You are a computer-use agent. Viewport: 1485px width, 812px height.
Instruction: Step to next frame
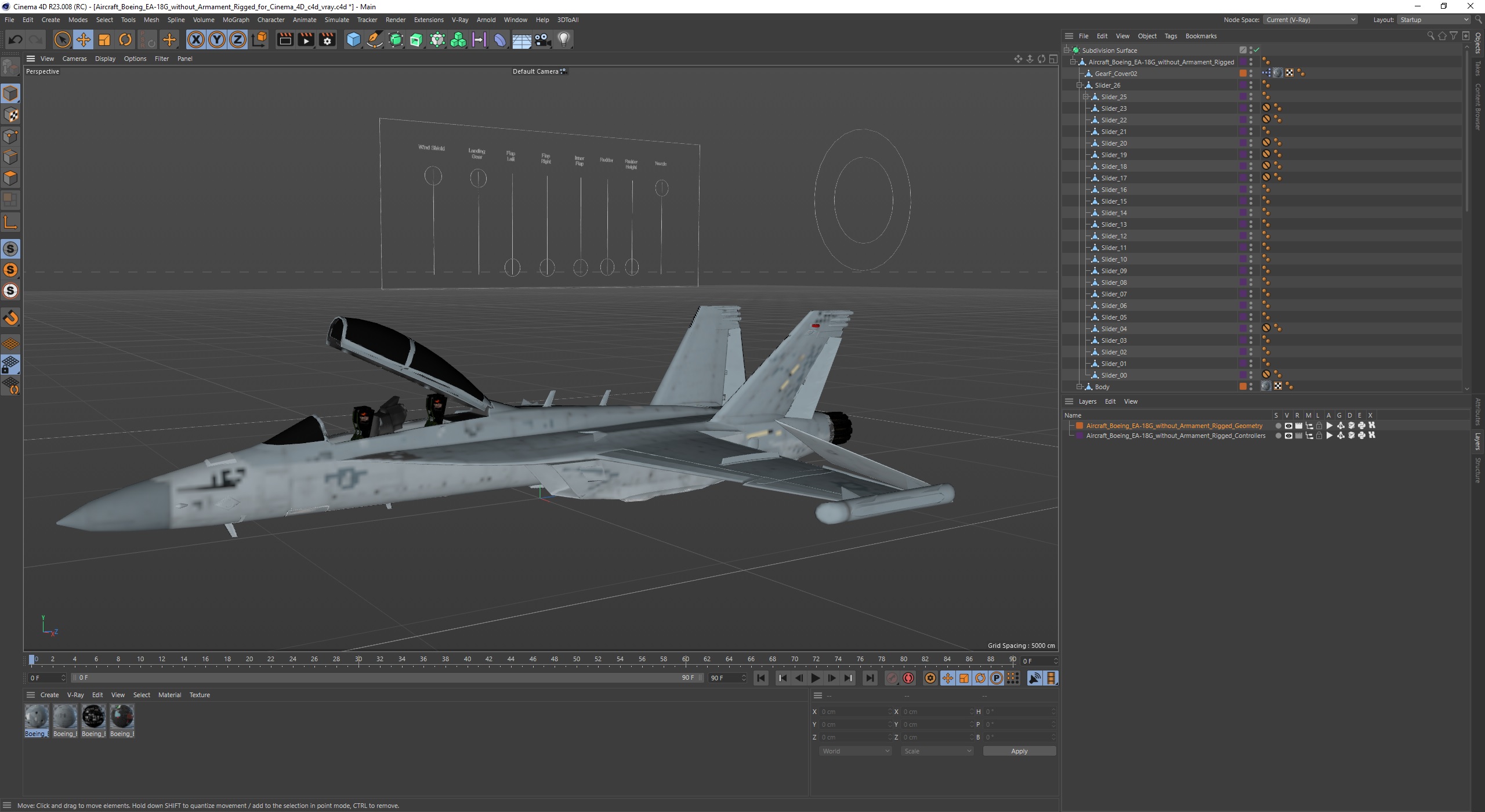pos(832,678)
